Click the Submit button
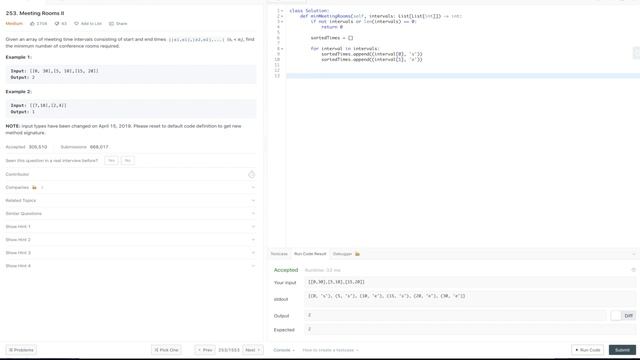 622,350
